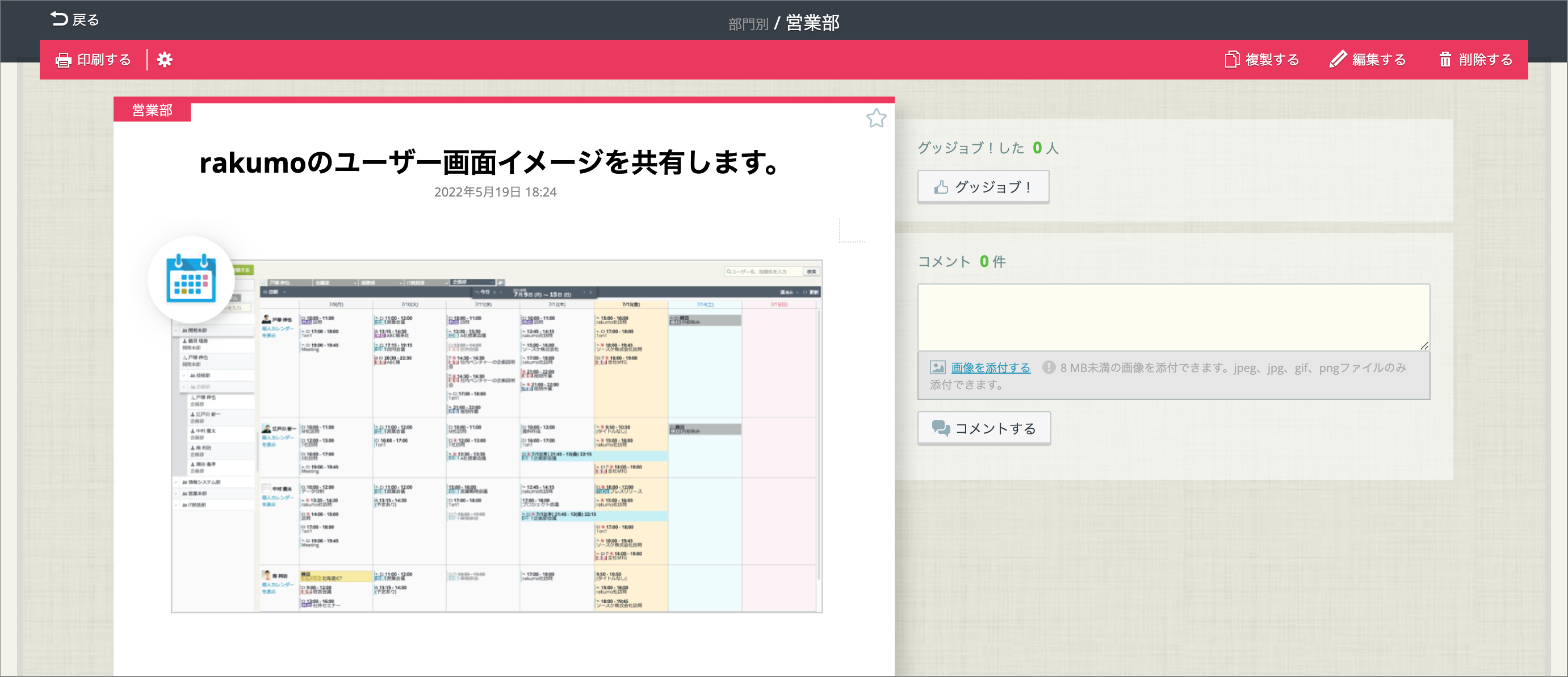Click the 印刷する print button
This screenshot has width=1568, height=677.
click(x=93, y=60)
